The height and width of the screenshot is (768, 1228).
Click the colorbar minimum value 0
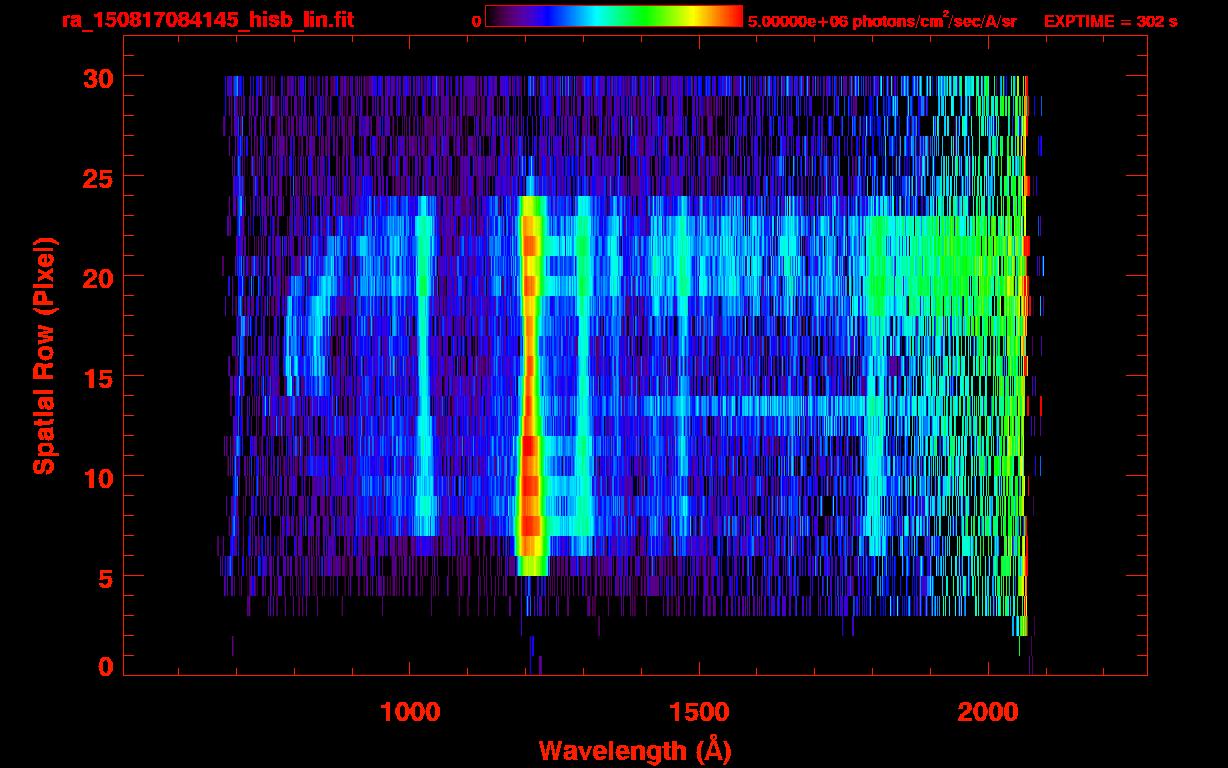(476, 22)
